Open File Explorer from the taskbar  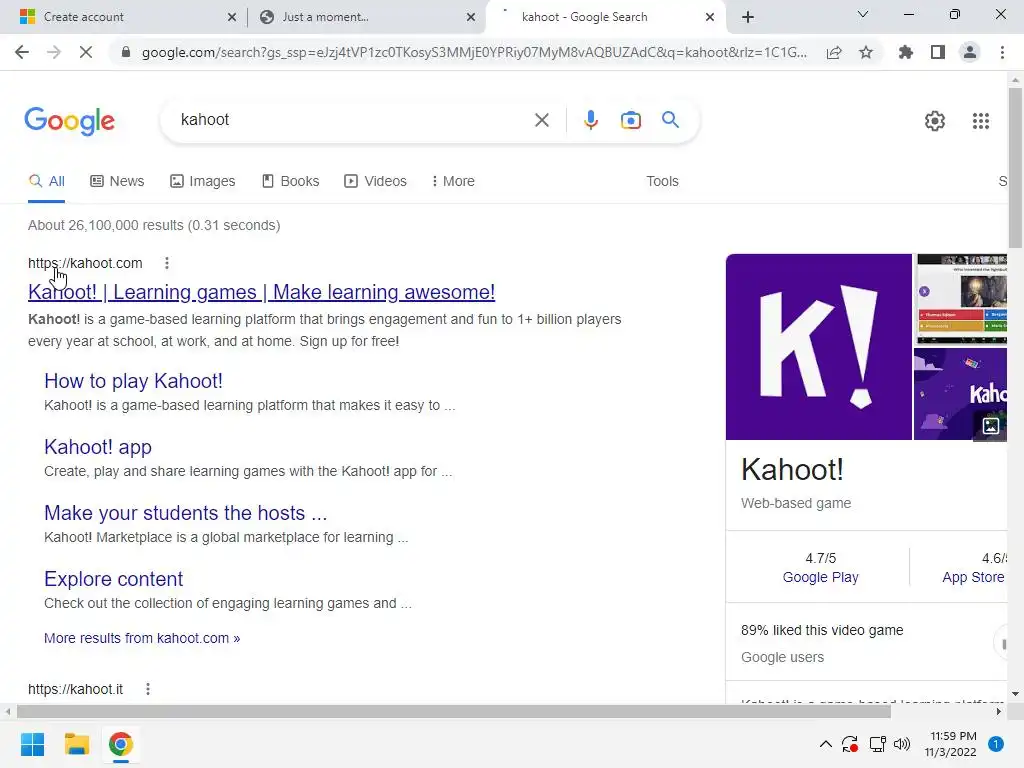point(76,744)
